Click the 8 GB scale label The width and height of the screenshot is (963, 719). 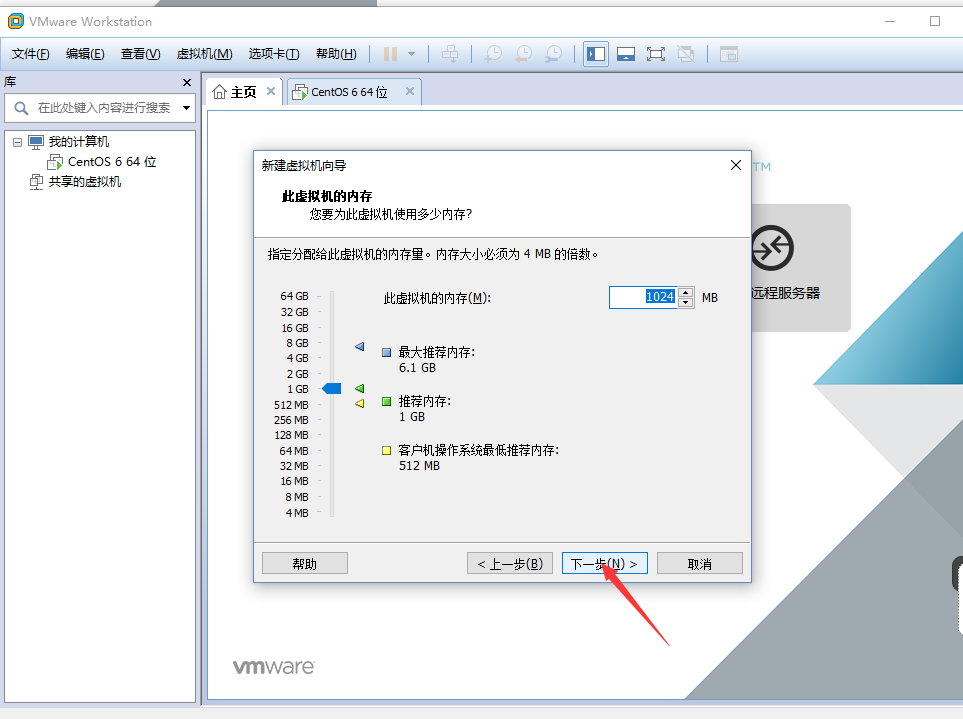tap(297, 343)
